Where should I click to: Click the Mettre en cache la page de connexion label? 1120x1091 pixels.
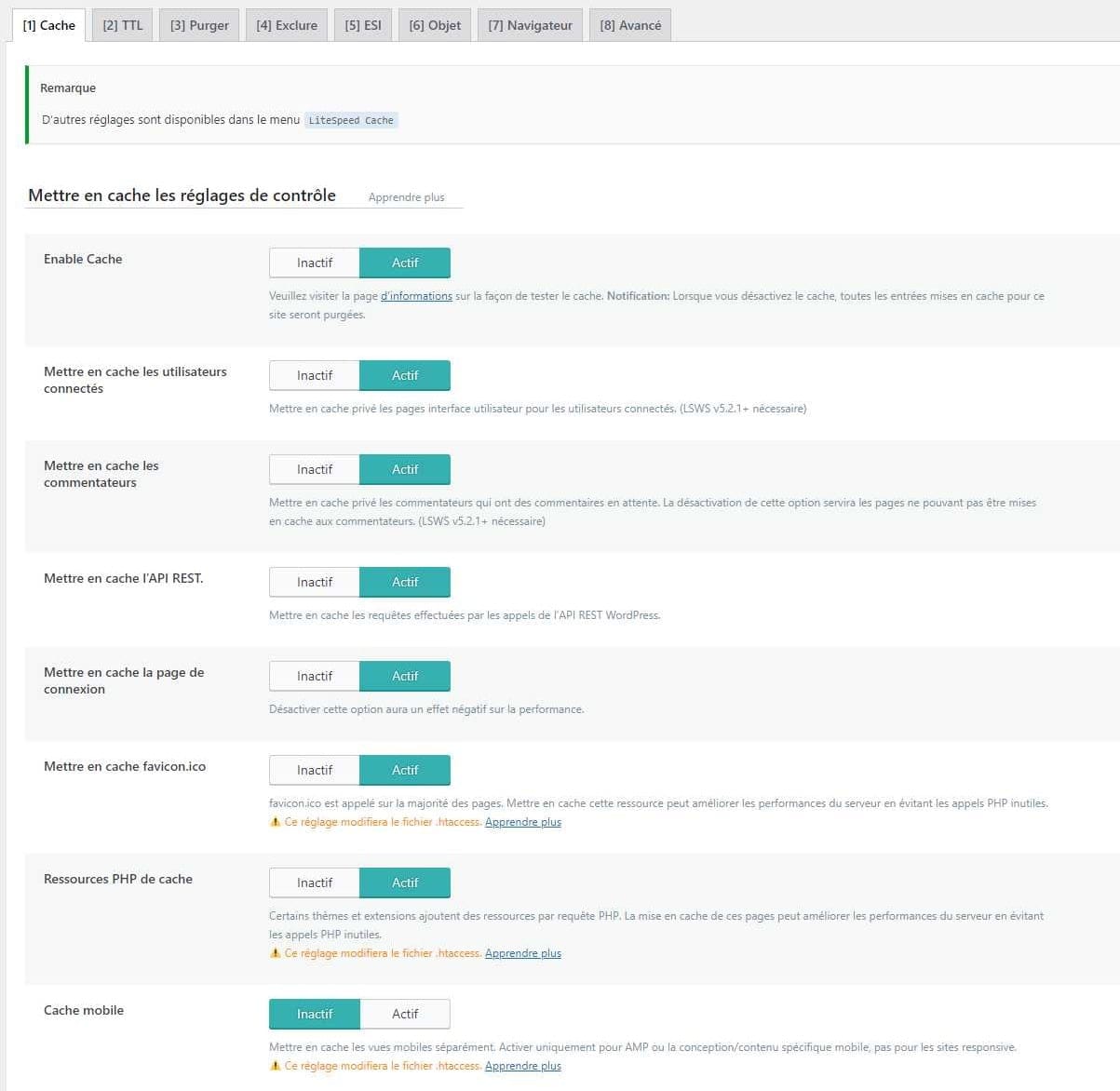pyautogui.click(x=124, y=680)
